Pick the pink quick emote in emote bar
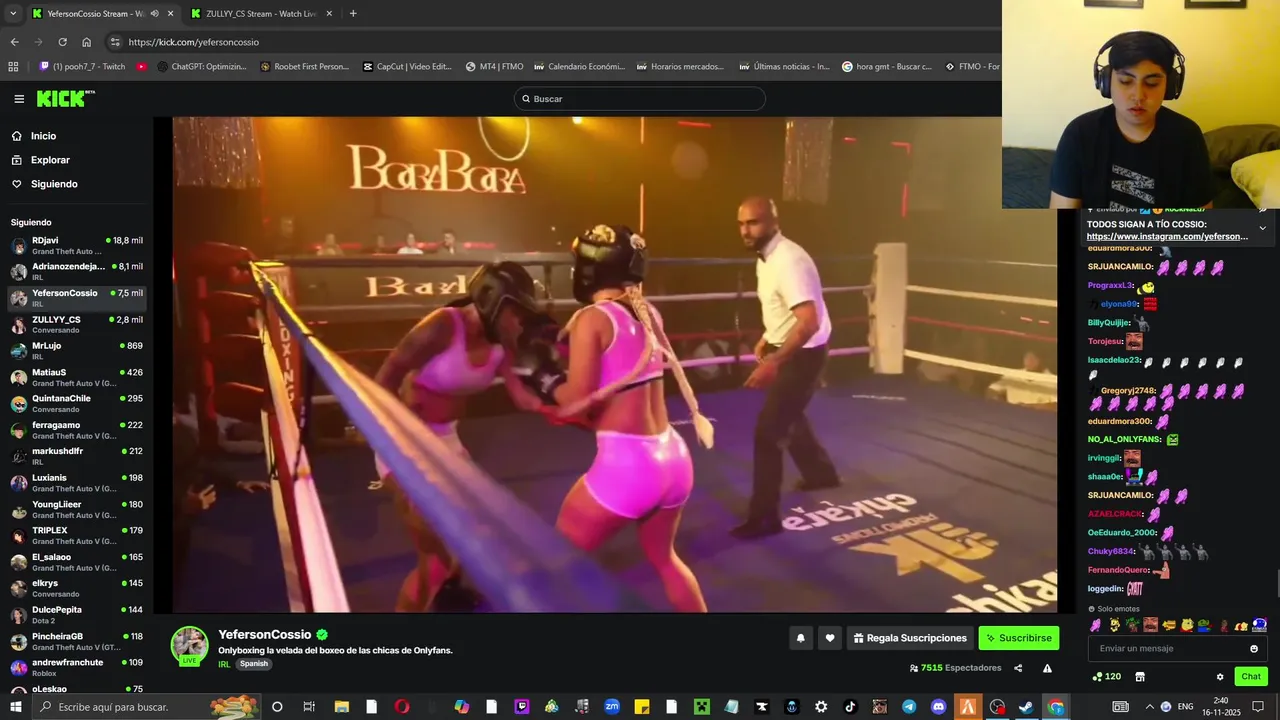This screenshot has width=1280, height=720. tap(1095, 625)
